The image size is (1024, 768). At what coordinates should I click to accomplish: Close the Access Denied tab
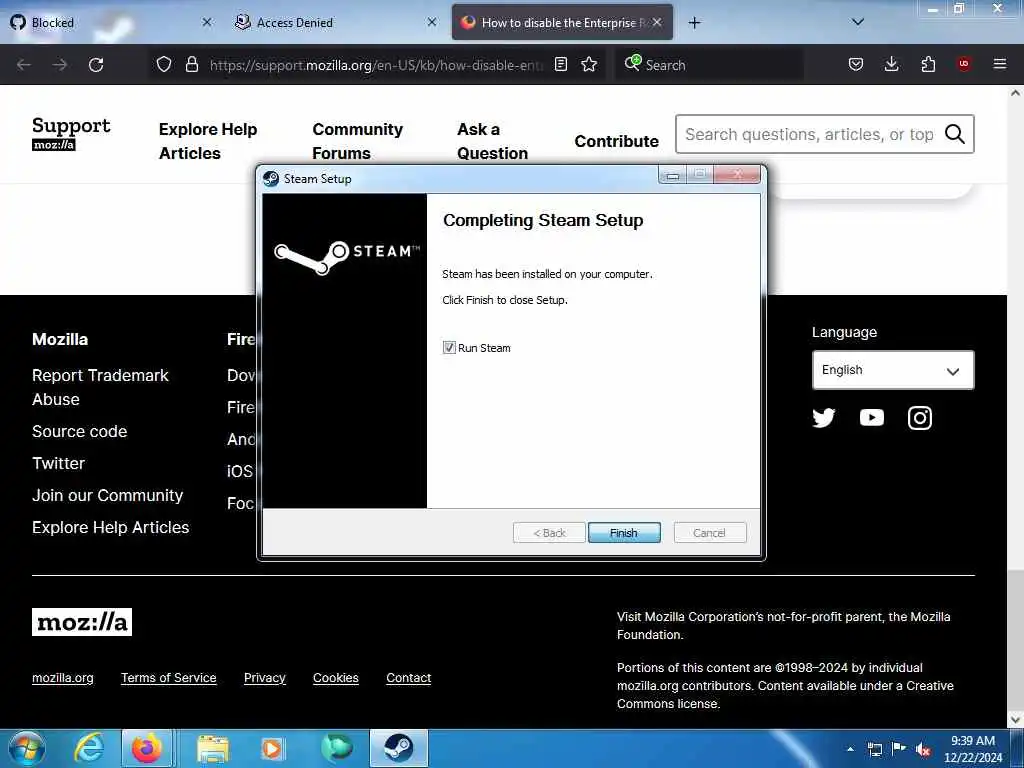point(432,22)
